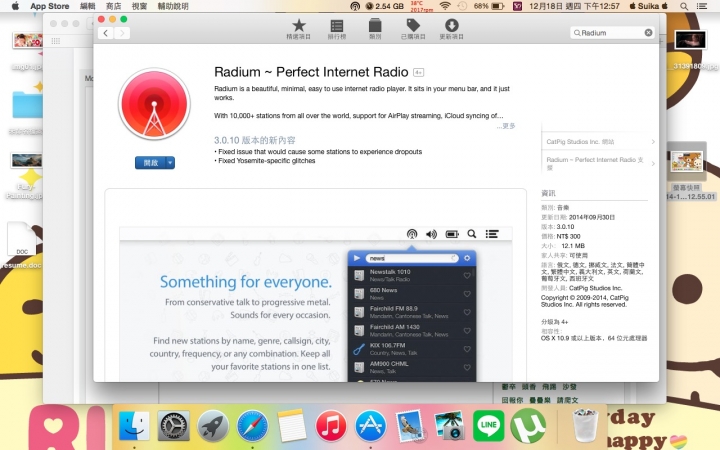Select resume.doc file on the desktop
720x450 pixels.
(21, 246)
